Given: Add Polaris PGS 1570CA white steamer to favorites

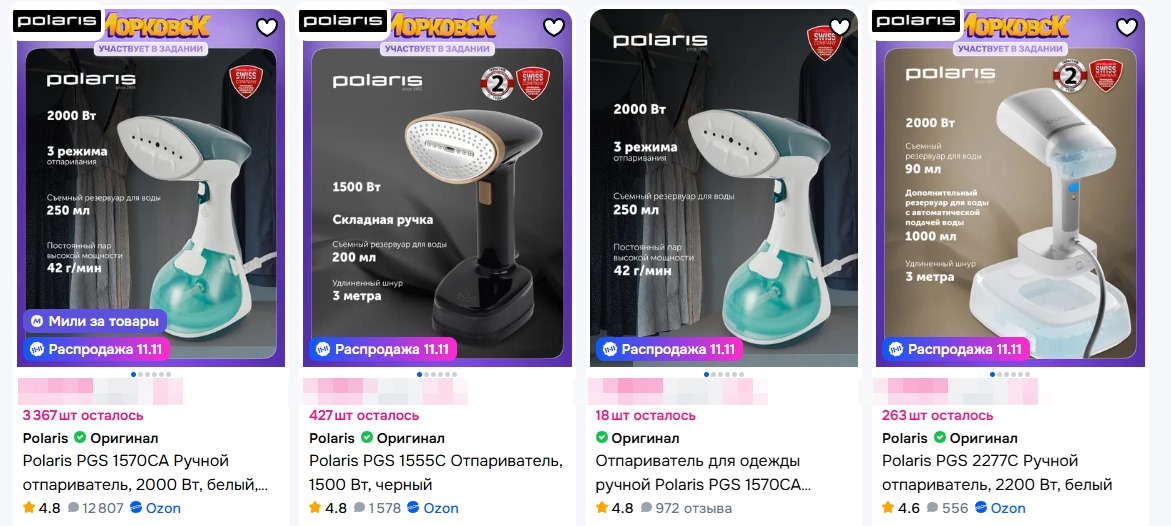Looking at the screenshot, I should tap(267, 28).
